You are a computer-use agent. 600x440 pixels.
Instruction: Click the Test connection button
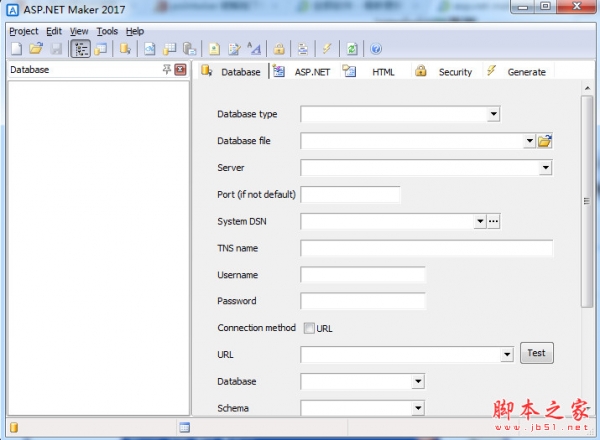(x=536, y=353)
